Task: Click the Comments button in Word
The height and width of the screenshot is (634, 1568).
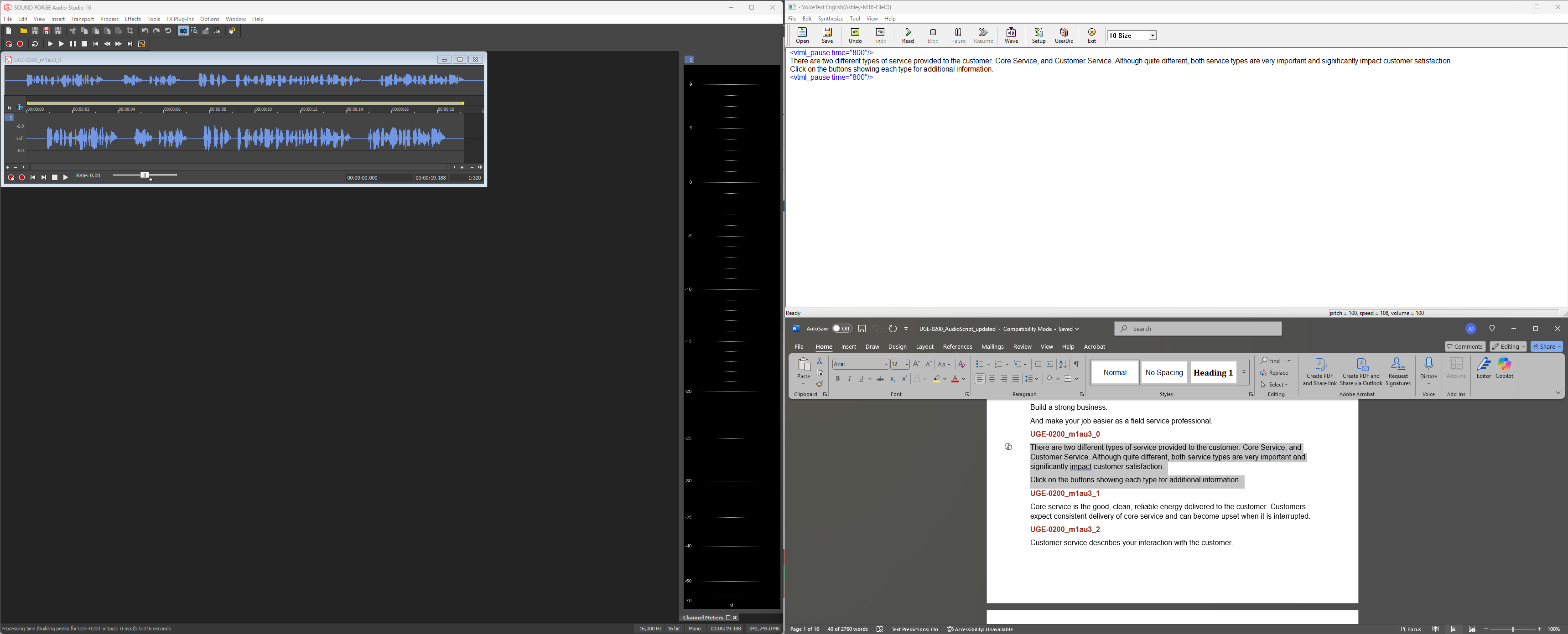Action: click(x=1464, y=347)
